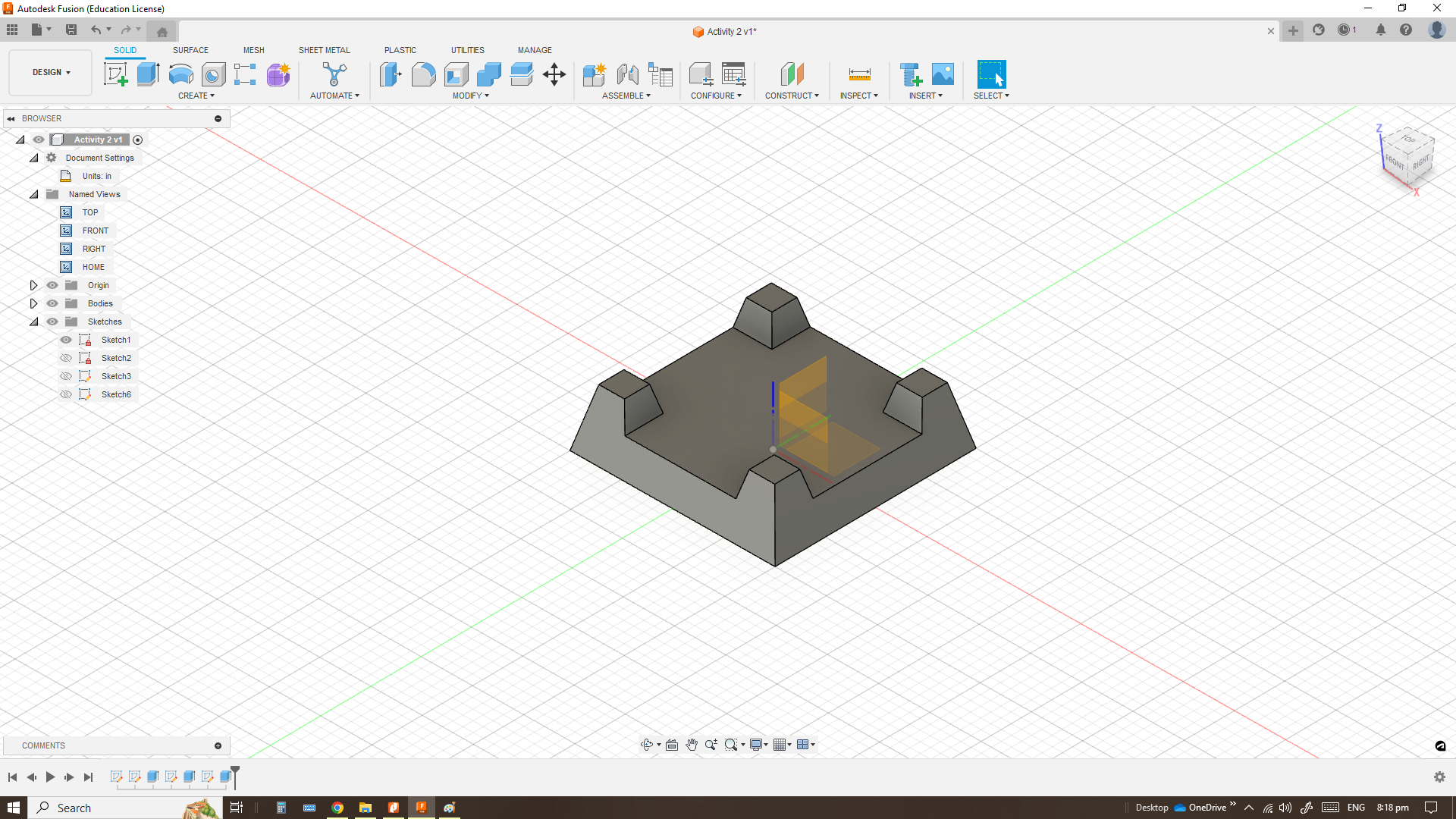1456x819 pixels.
Task: Collapse the Sketches folder
Action: click(34, 322)
